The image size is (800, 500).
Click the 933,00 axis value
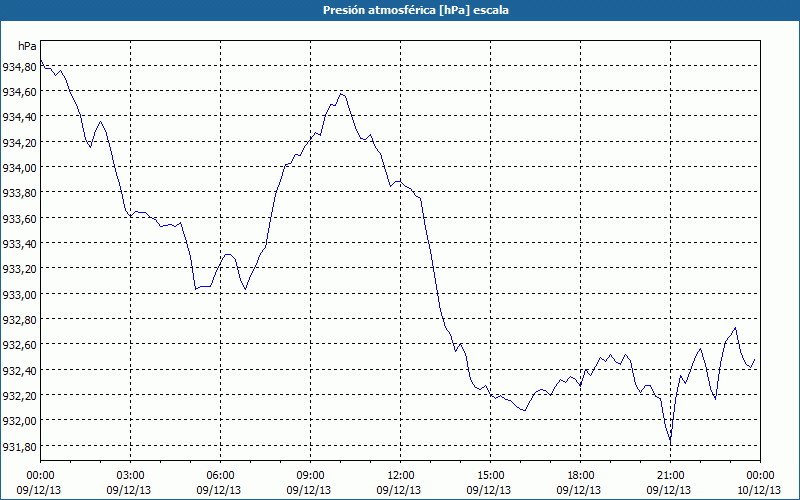(x=19, y=294)
